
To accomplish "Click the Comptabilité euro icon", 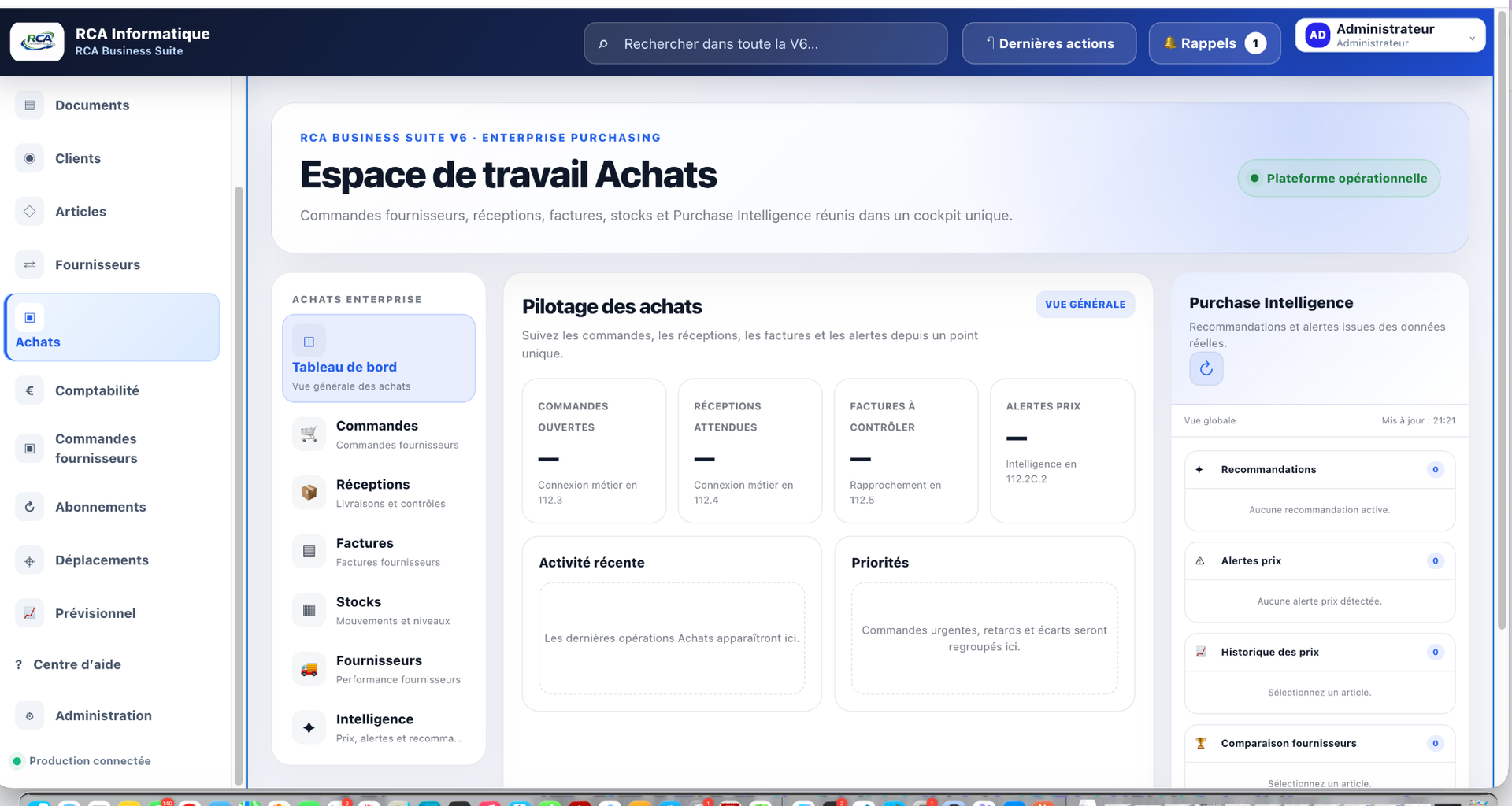I will point(30,390).
